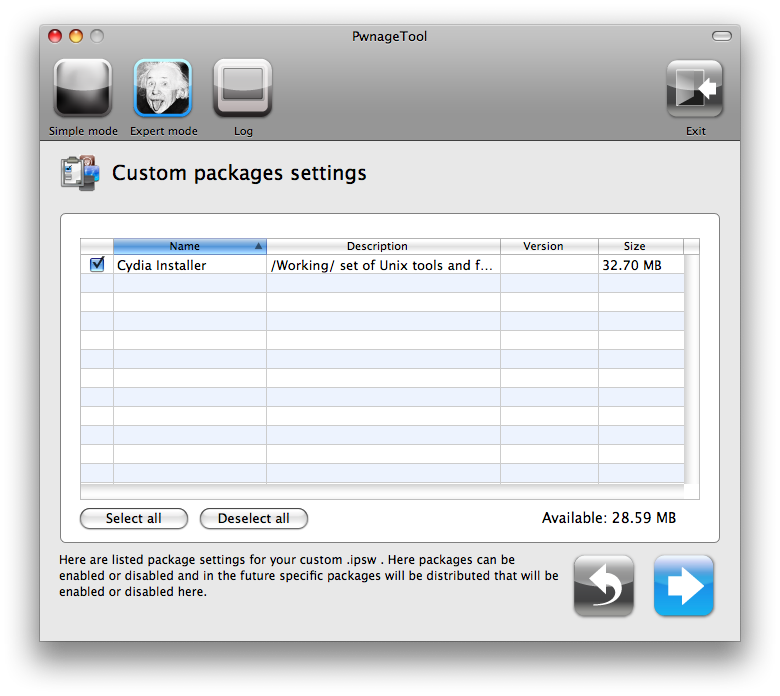The width and height of the screenshot is (780, 696).
Task: Sort packages by Name column
Action: tap(190, 246)
